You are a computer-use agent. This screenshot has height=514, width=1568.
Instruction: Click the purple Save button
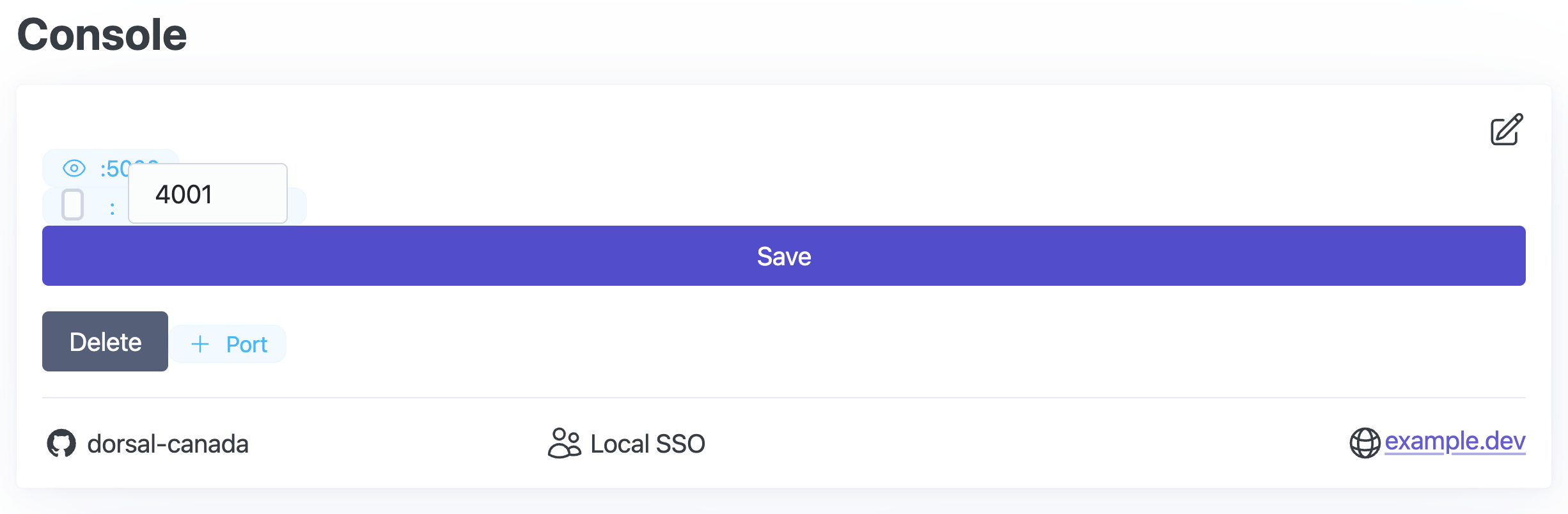pos(784,256)
